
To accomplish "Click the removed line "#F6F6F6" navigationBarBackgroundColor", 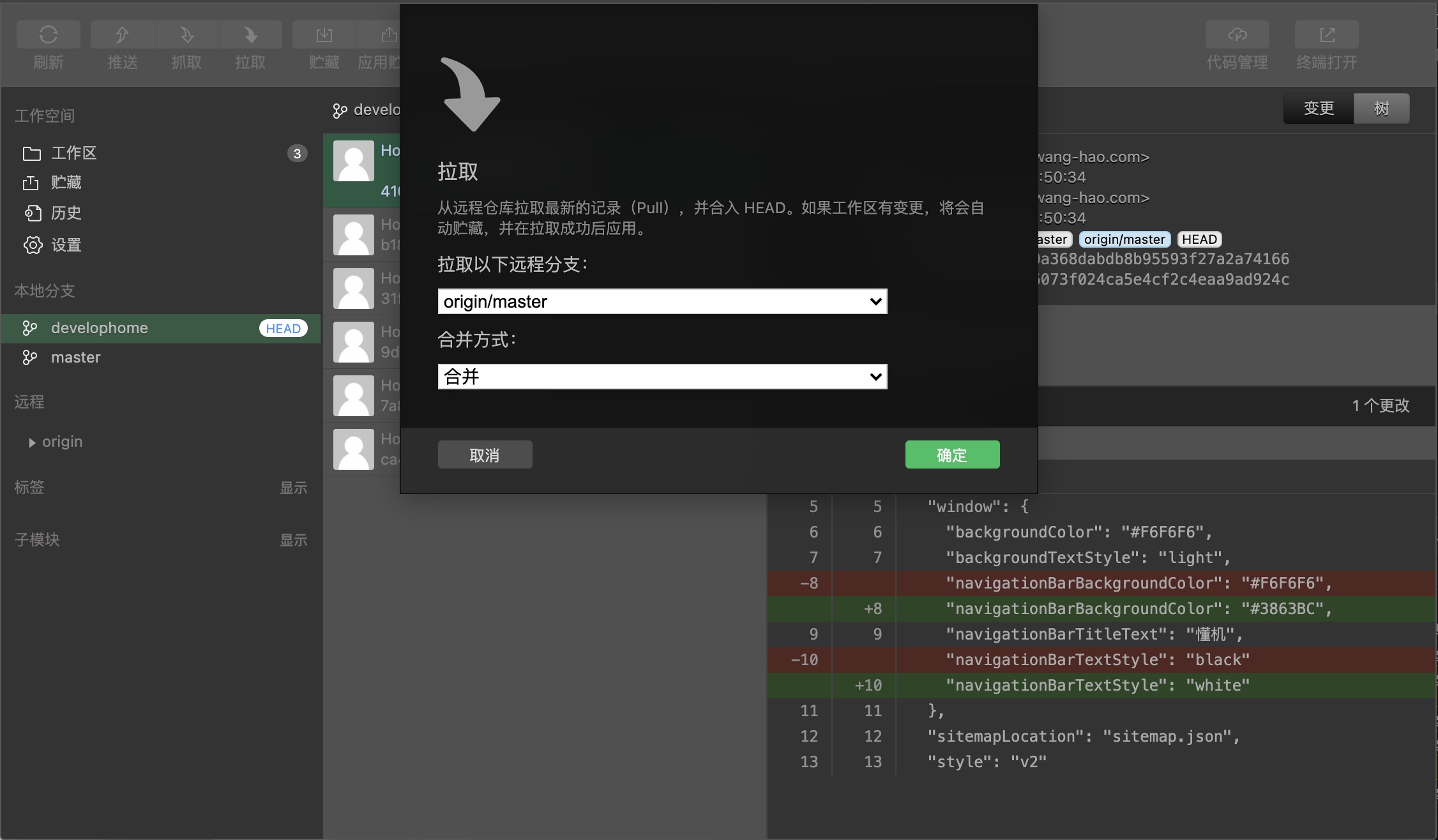I will pos(1102,583).
